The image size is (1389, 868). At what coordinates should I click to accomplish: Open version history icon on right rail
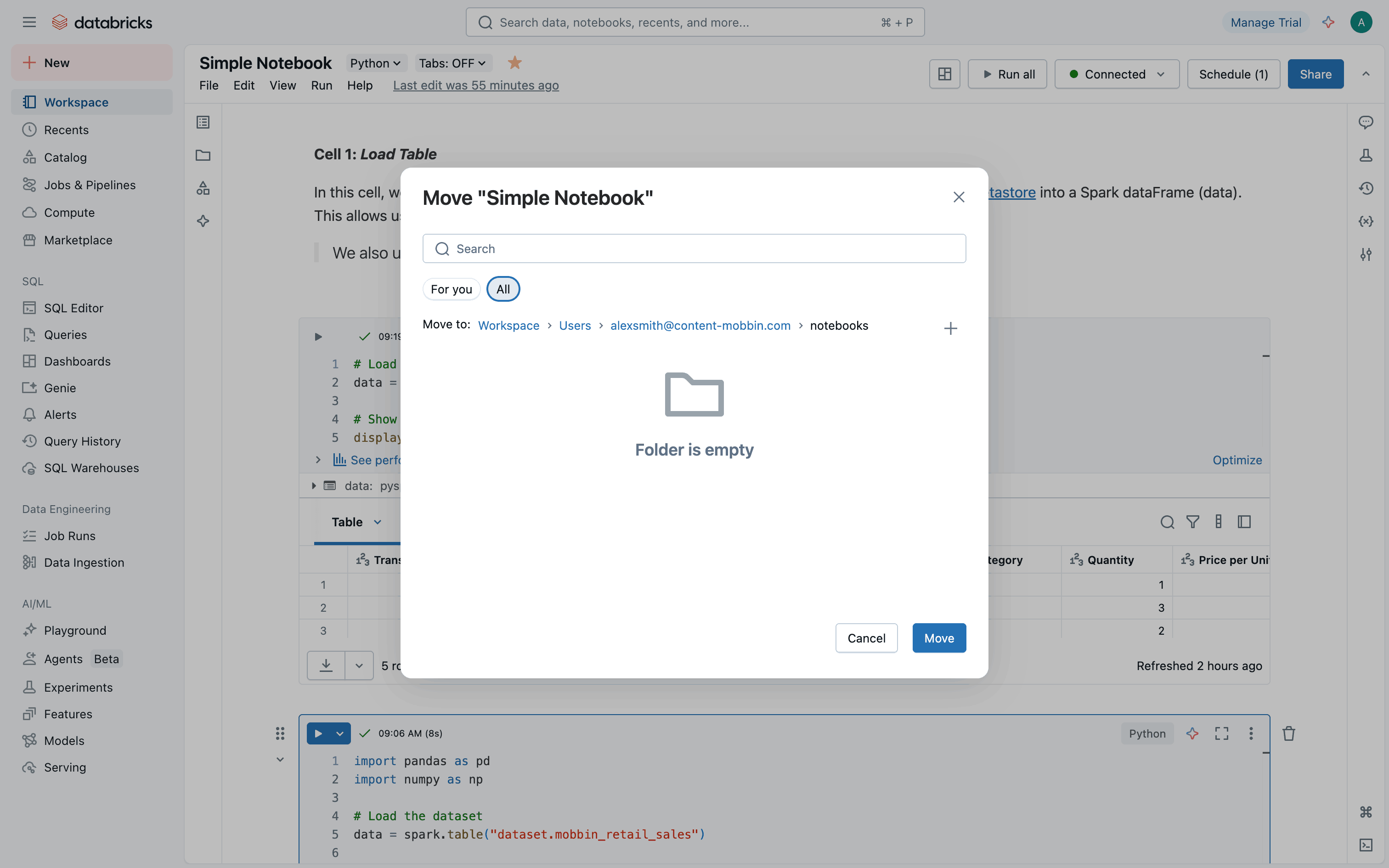(x=1366, y=188)
